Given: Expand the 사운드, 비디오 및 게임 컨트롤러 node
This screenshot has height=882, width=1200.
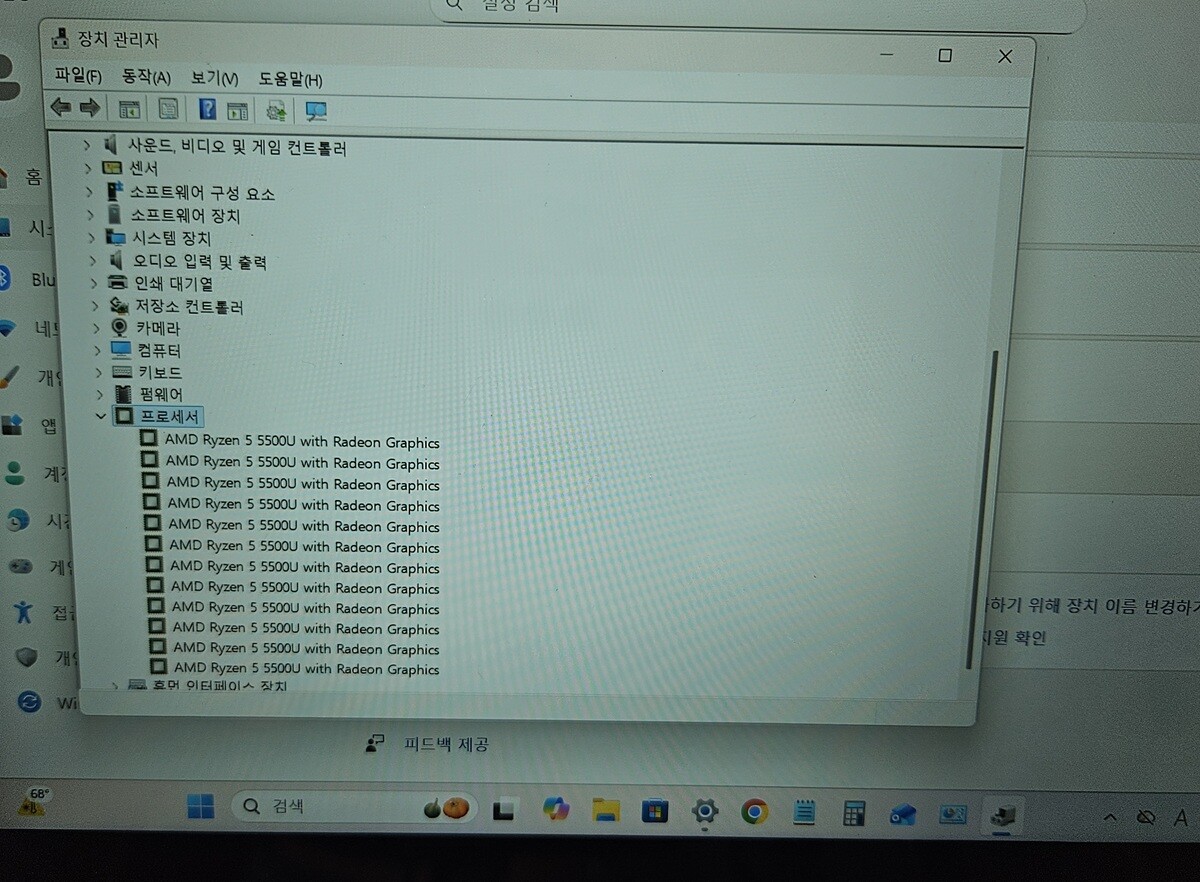Looking at the screenshot, I should click(88, 146).
